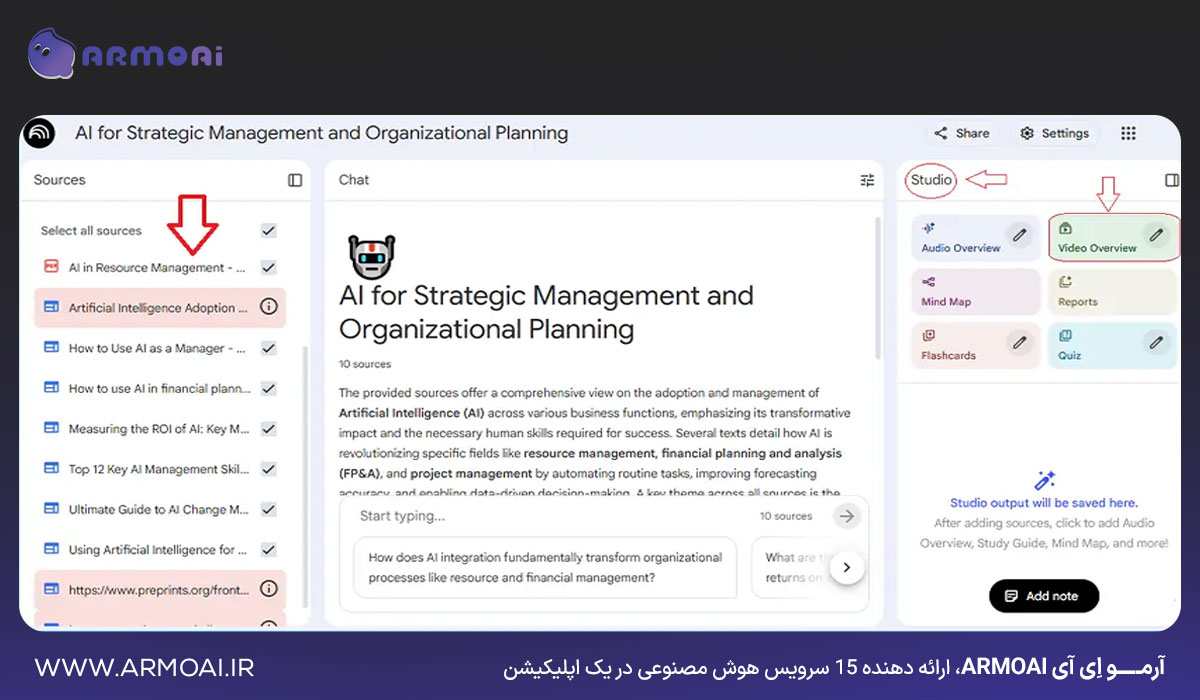The height and width of the screenshot is (700, 1200).
Task: Show next suggested question with chevron
Action: [x=847, y=568]
